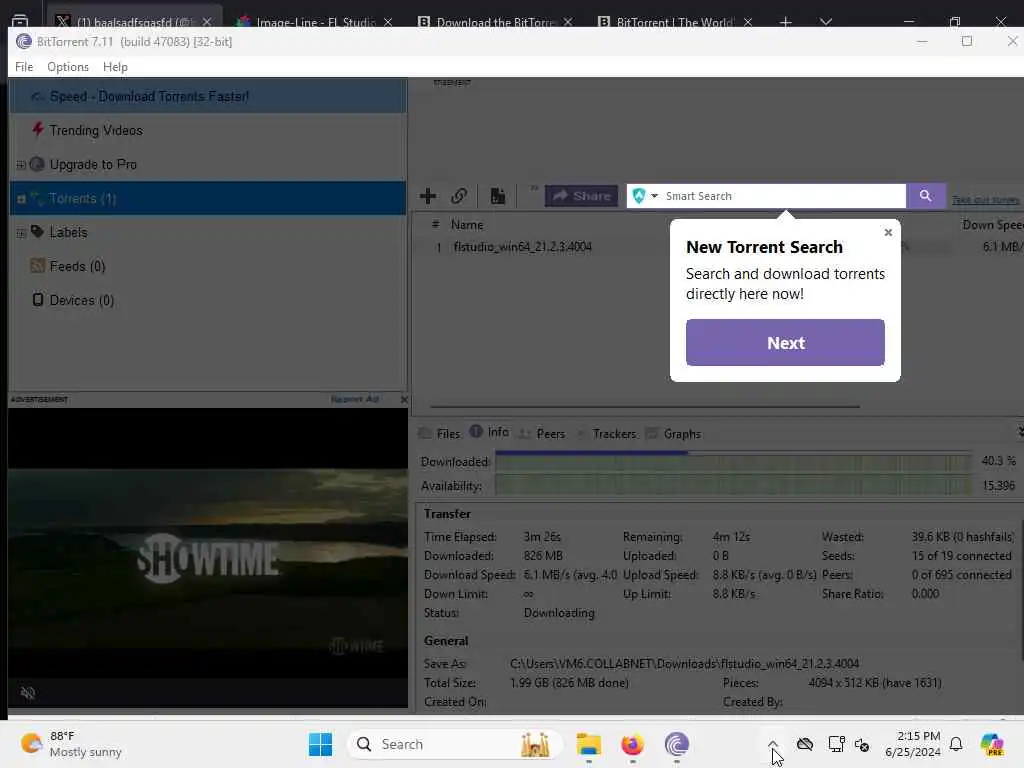
Task: Expand the Labels tree node
Action: [21, 232]
